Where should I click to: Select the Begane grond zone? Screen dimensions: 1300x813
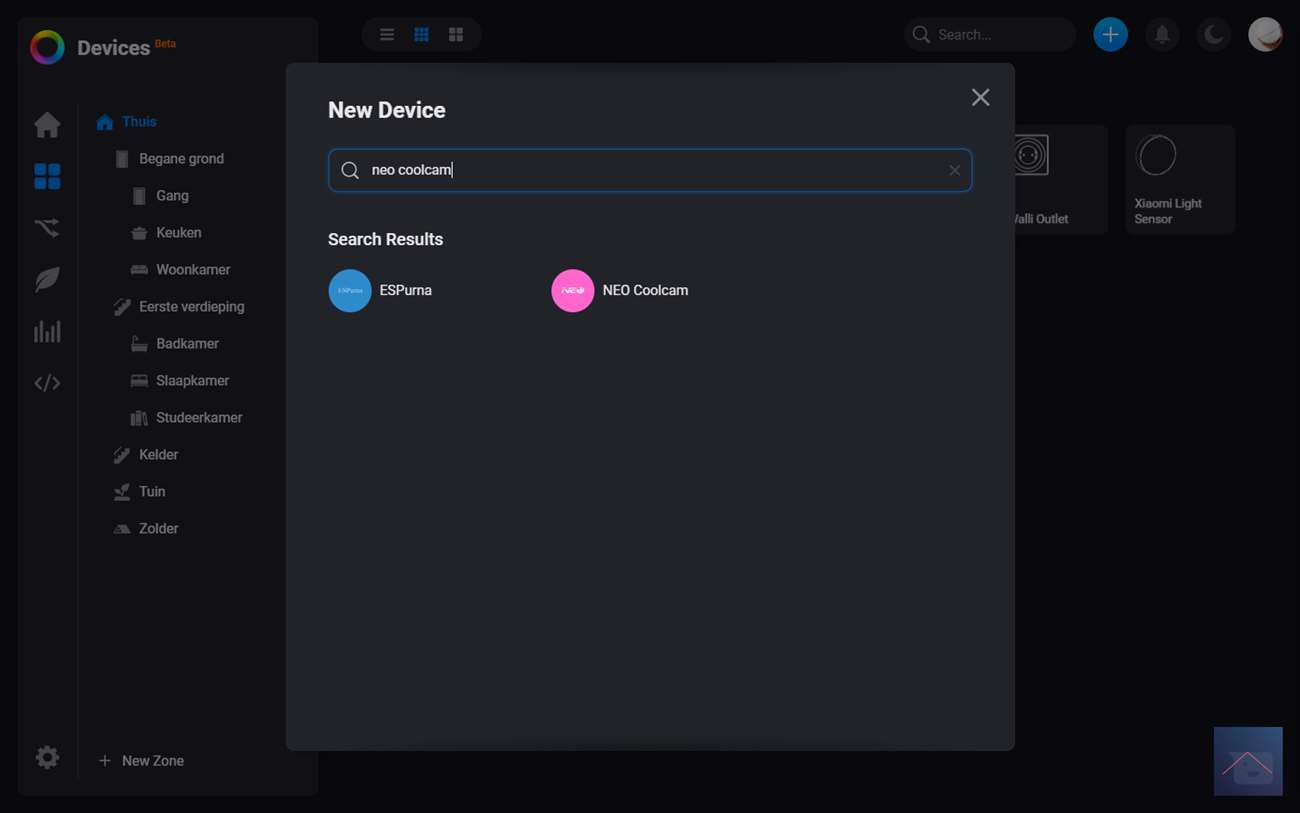(x=181, y=159)
